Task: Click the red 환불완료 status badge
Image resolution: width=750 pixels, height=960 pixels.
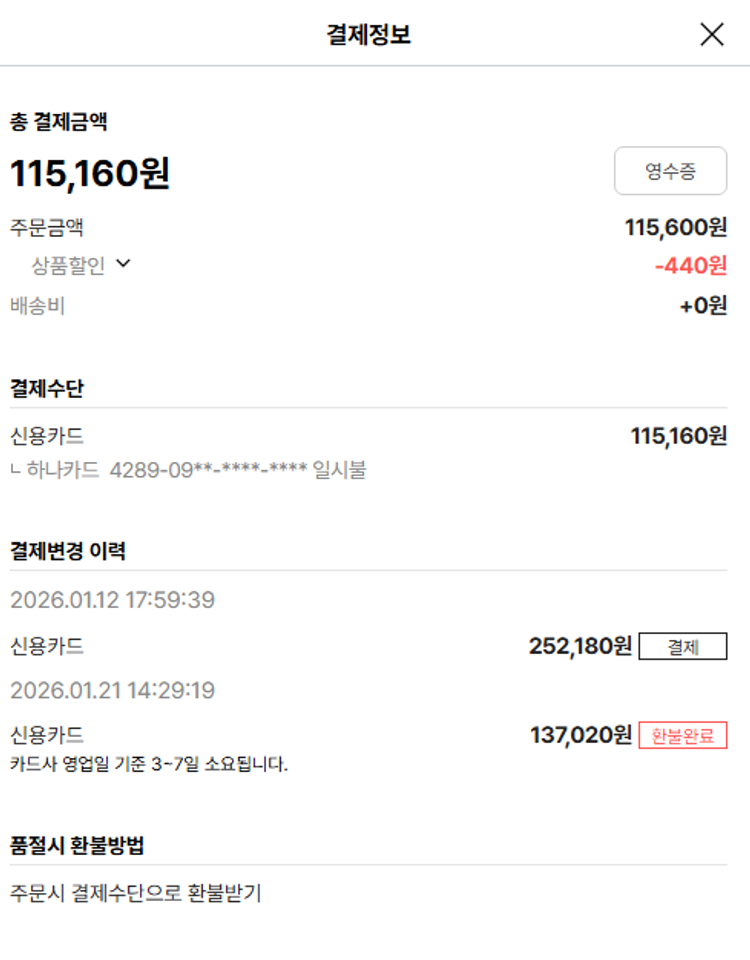Action: pos(683,736)
